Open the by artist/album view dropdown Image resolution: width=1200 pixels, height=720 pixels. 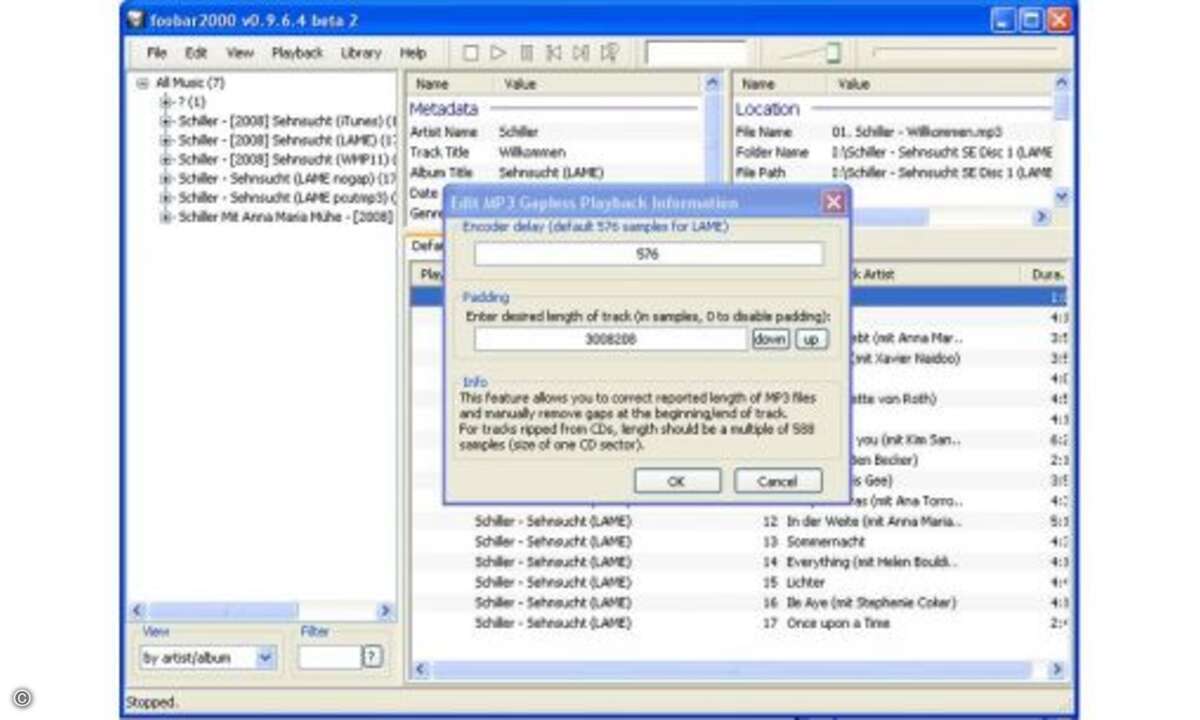tap(265, 657)
